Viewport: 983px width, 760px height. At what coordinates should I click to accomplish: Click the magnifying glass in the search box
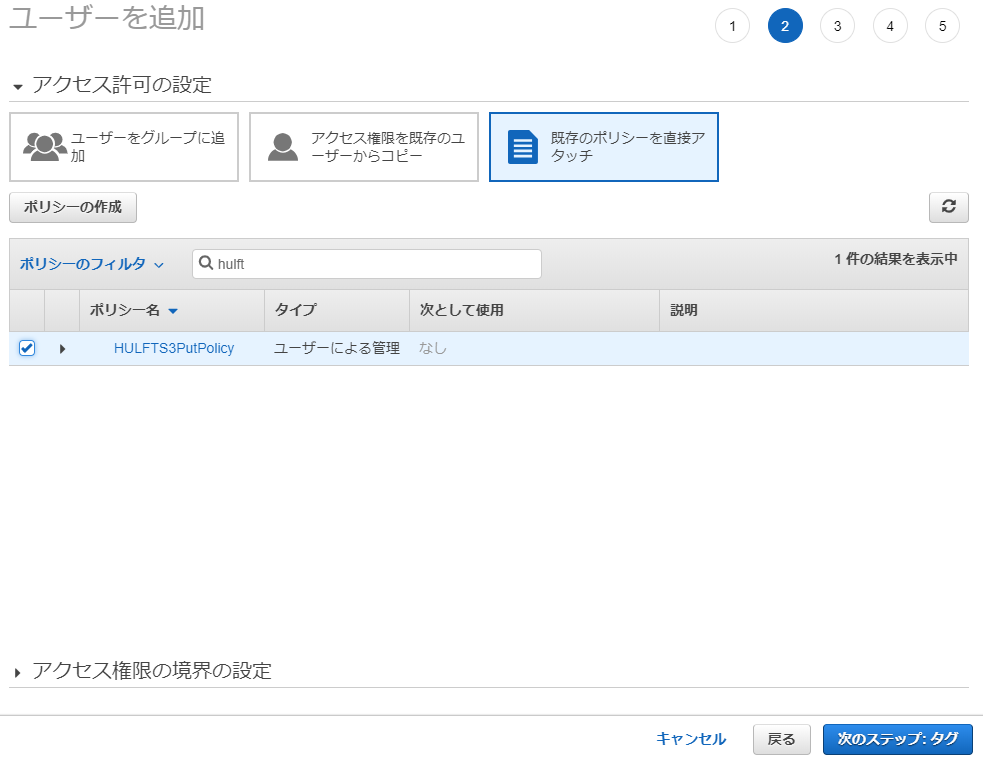(207, 263)
